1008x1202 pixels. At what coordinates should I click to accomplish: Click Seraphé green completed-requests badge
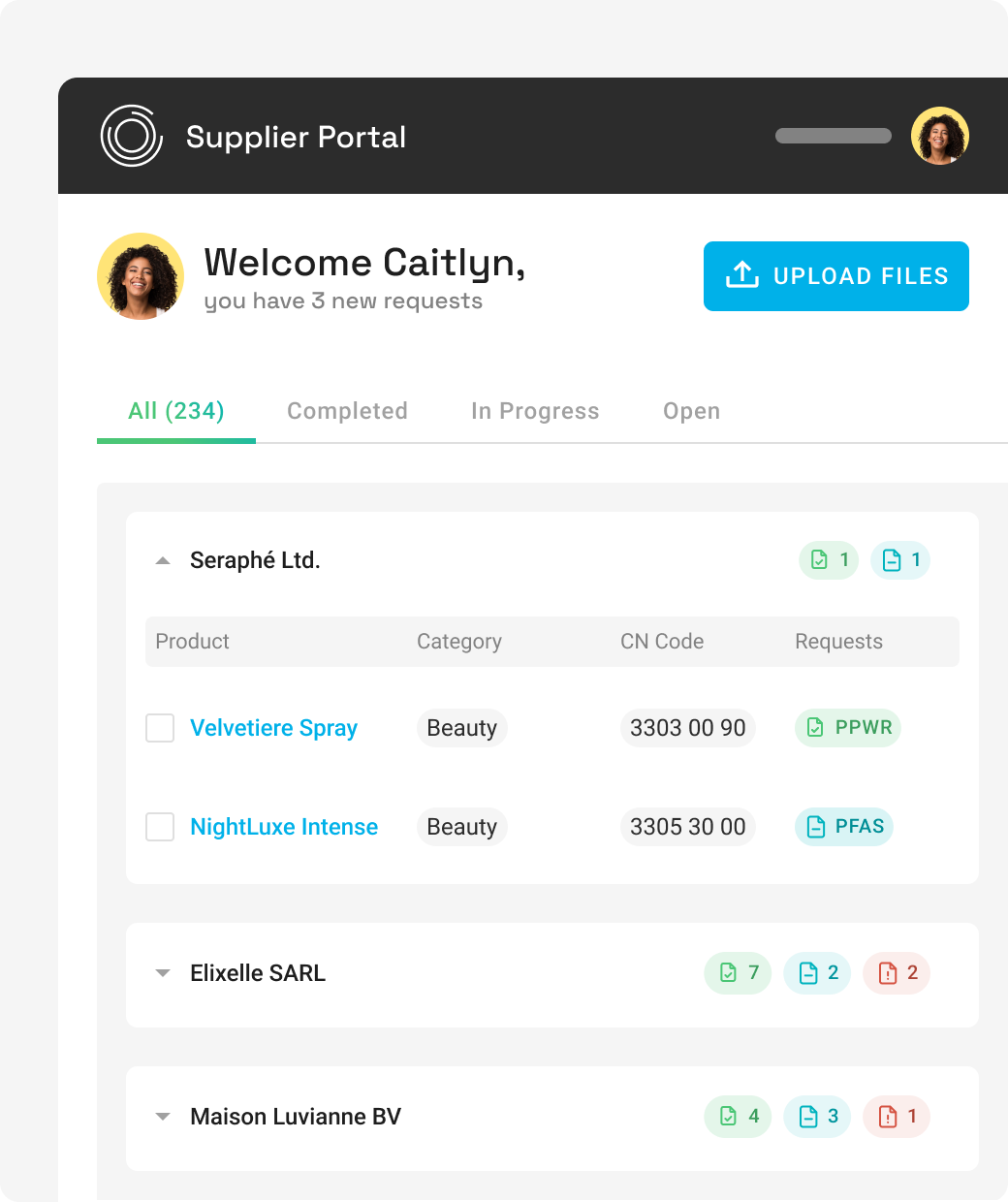tap(829, 560)
